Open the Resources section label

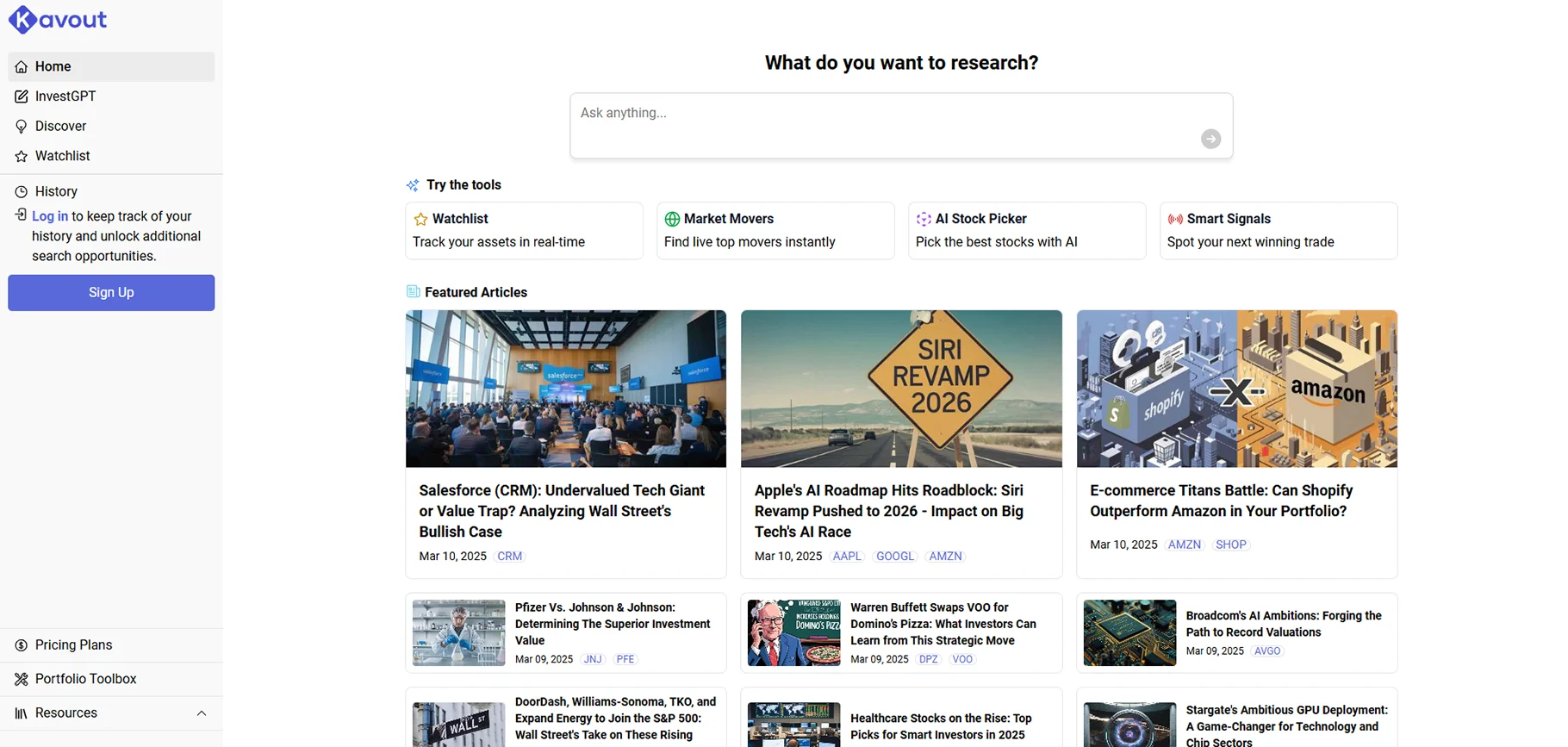[x=66, y=713]
